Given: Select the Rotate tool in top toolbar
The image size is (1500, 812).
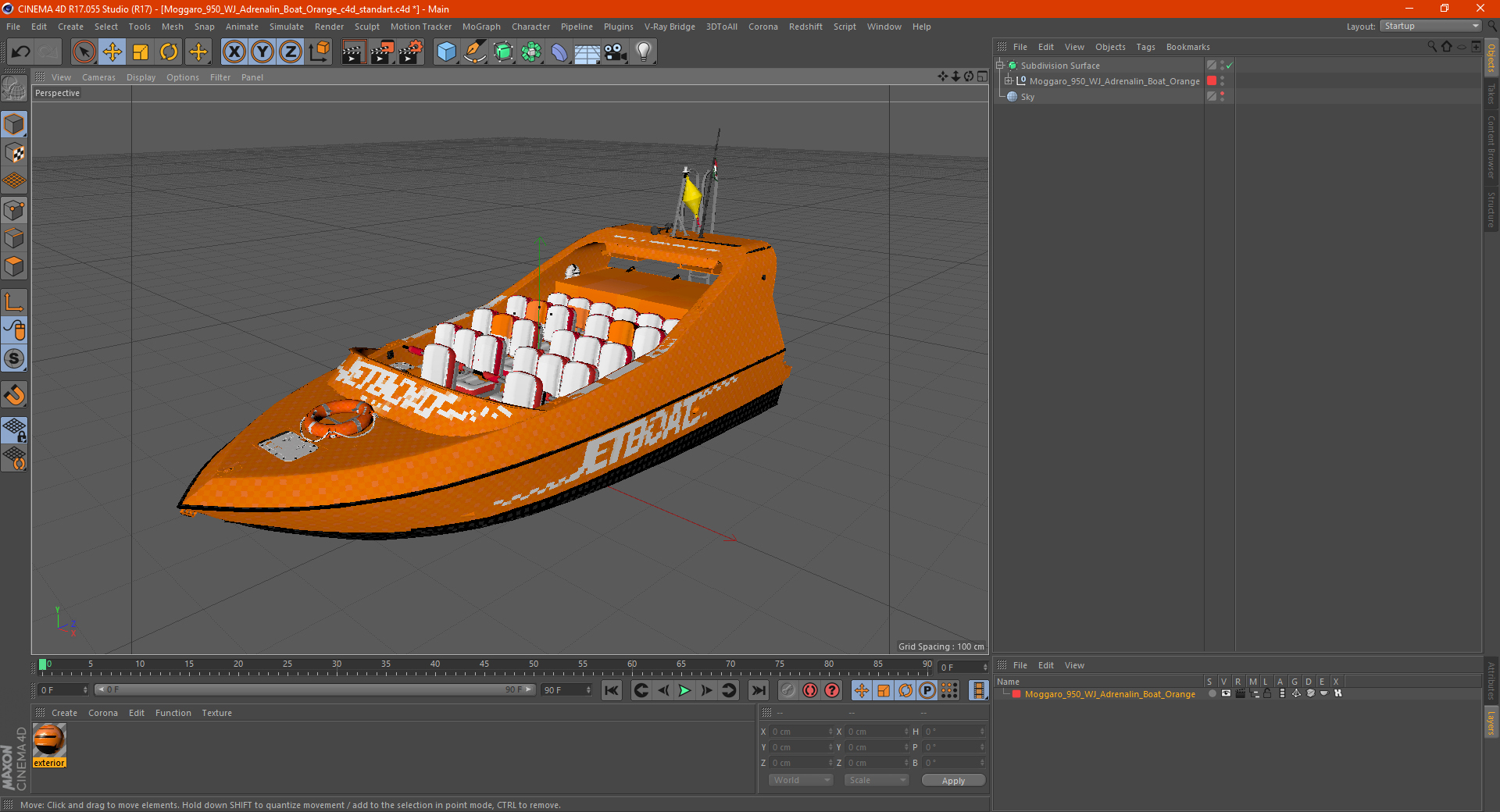Looking at the screenshot, I should (169, 52).
